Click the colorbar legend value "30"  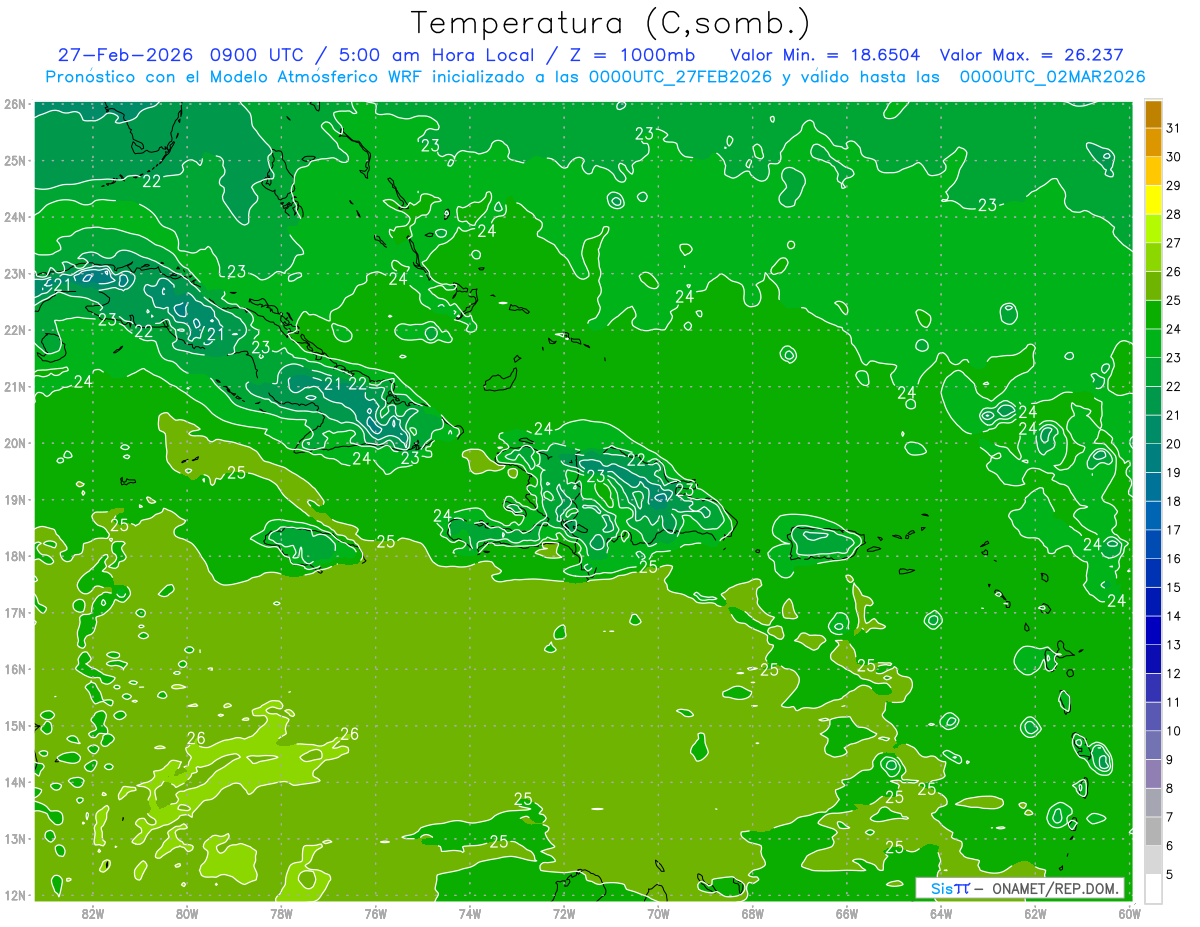1173,157
